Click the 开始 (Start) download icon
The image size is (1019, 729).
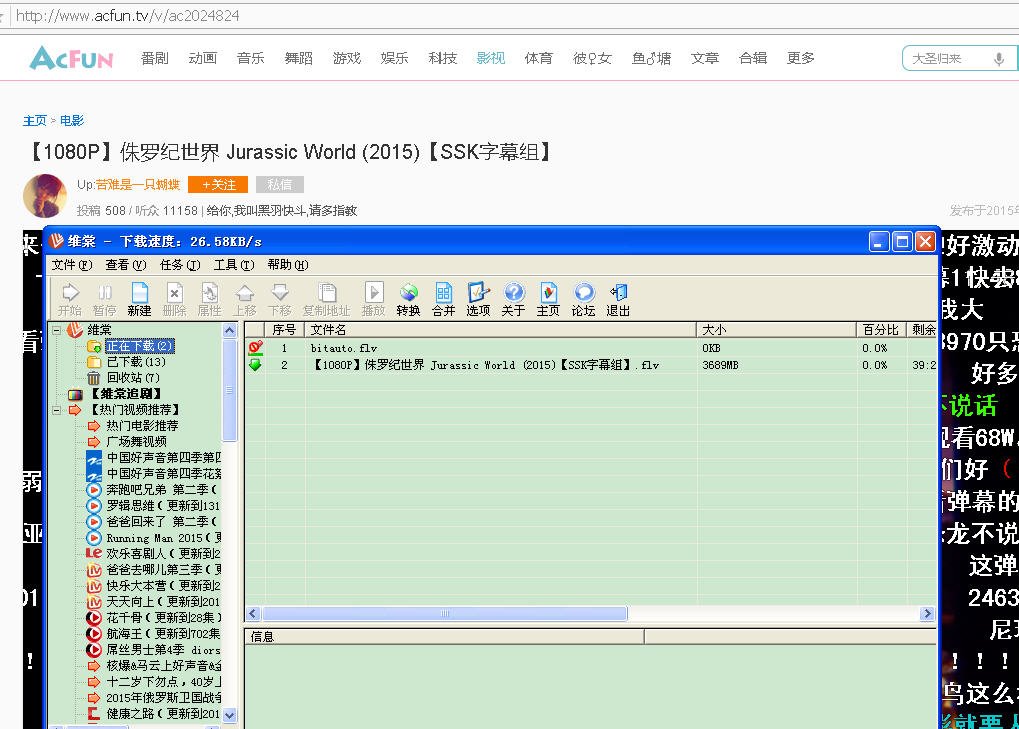[70, 295]
